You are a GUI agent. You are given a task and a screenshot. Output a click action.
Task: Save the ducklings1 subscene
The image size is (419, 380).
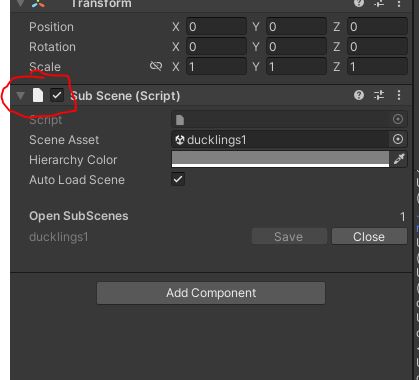[x=289, y=237]
